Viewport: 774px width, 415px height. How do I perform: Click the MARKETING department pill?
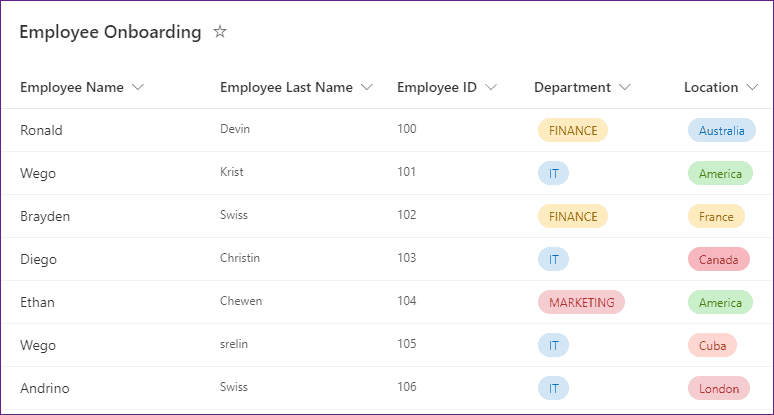(x=580, y=302)
